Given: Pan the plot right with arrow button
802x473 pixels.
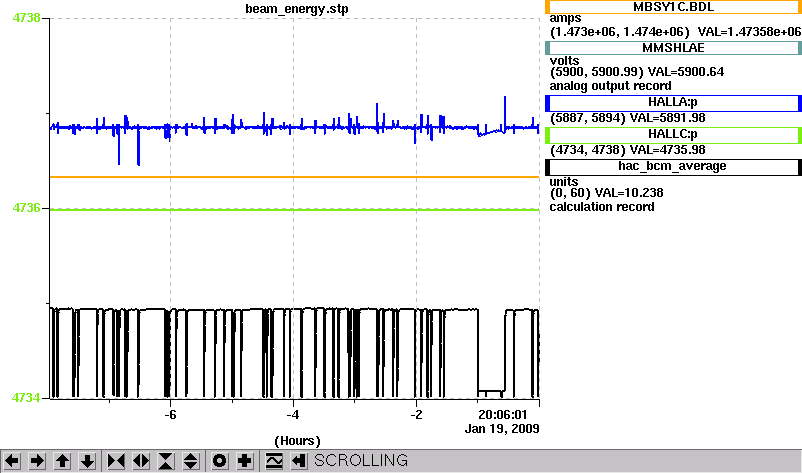Looking at the screenshot, I should tap(37, 461).
